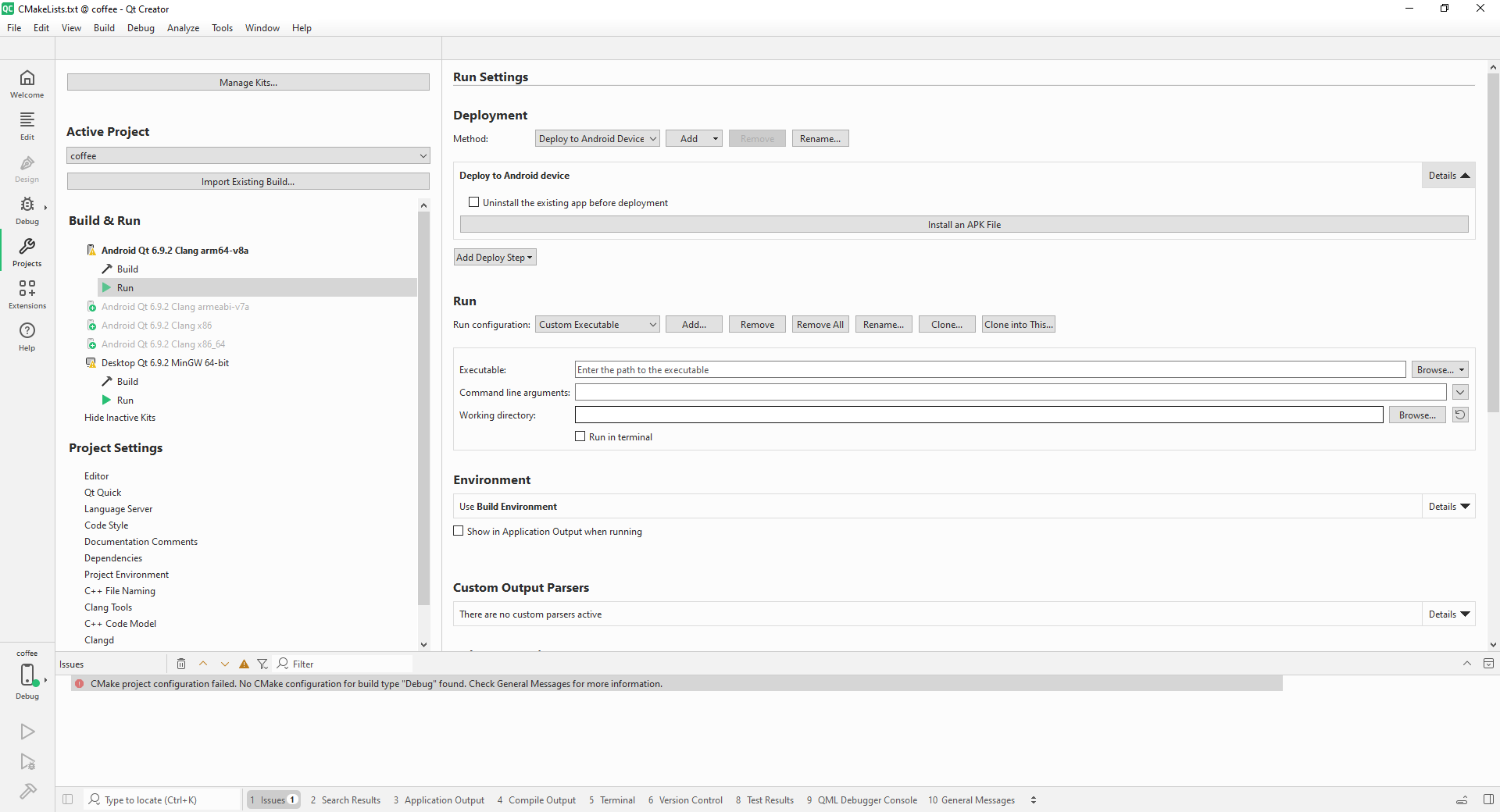Clear the Issues pane with trash icon
Image resolution: width=1500 pixels, height=812 pixels.
coord(181,664)
